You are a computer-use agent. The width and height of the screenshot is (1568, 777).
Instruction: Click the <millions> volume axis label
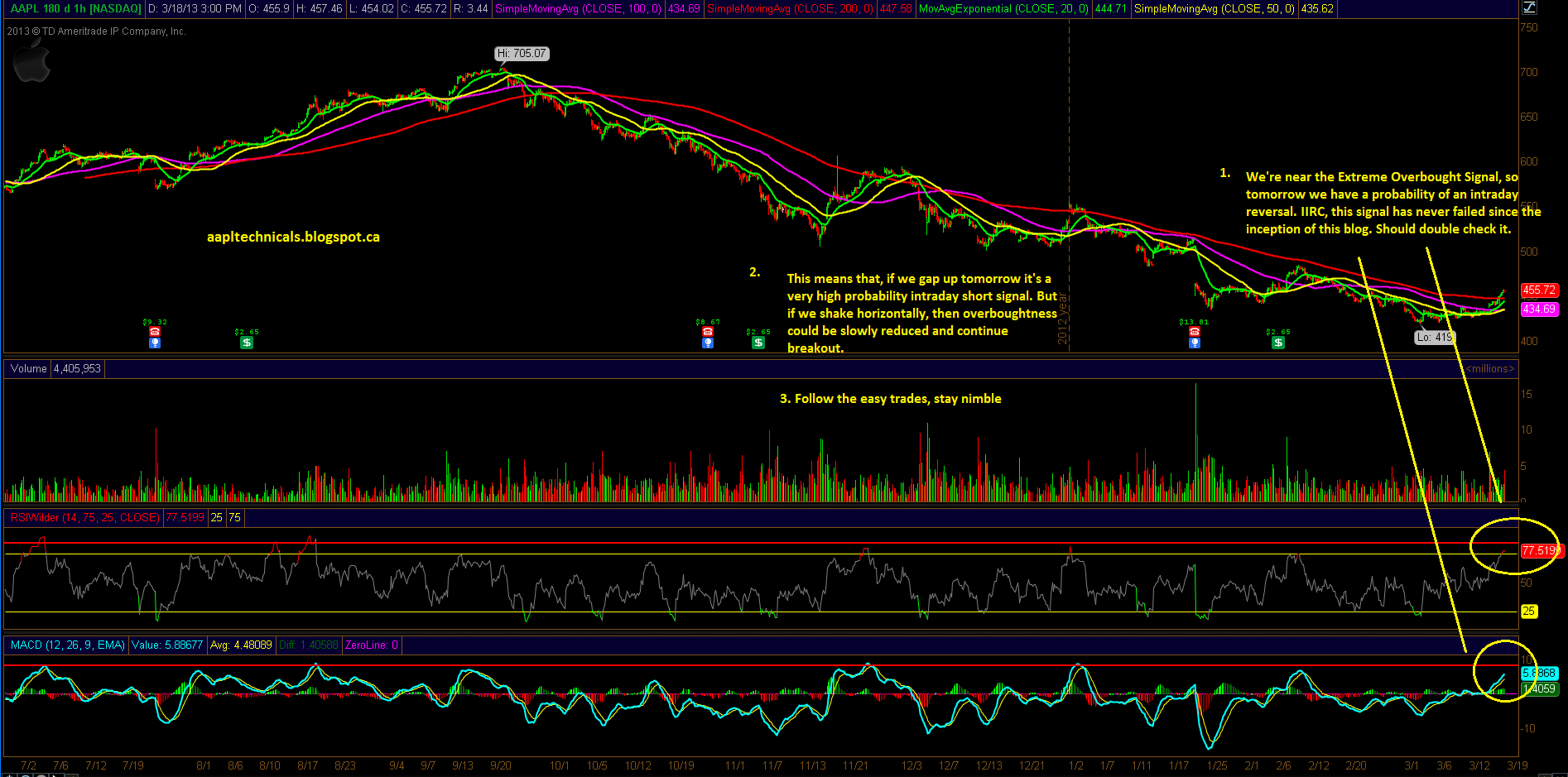(x=1489, y=369)
